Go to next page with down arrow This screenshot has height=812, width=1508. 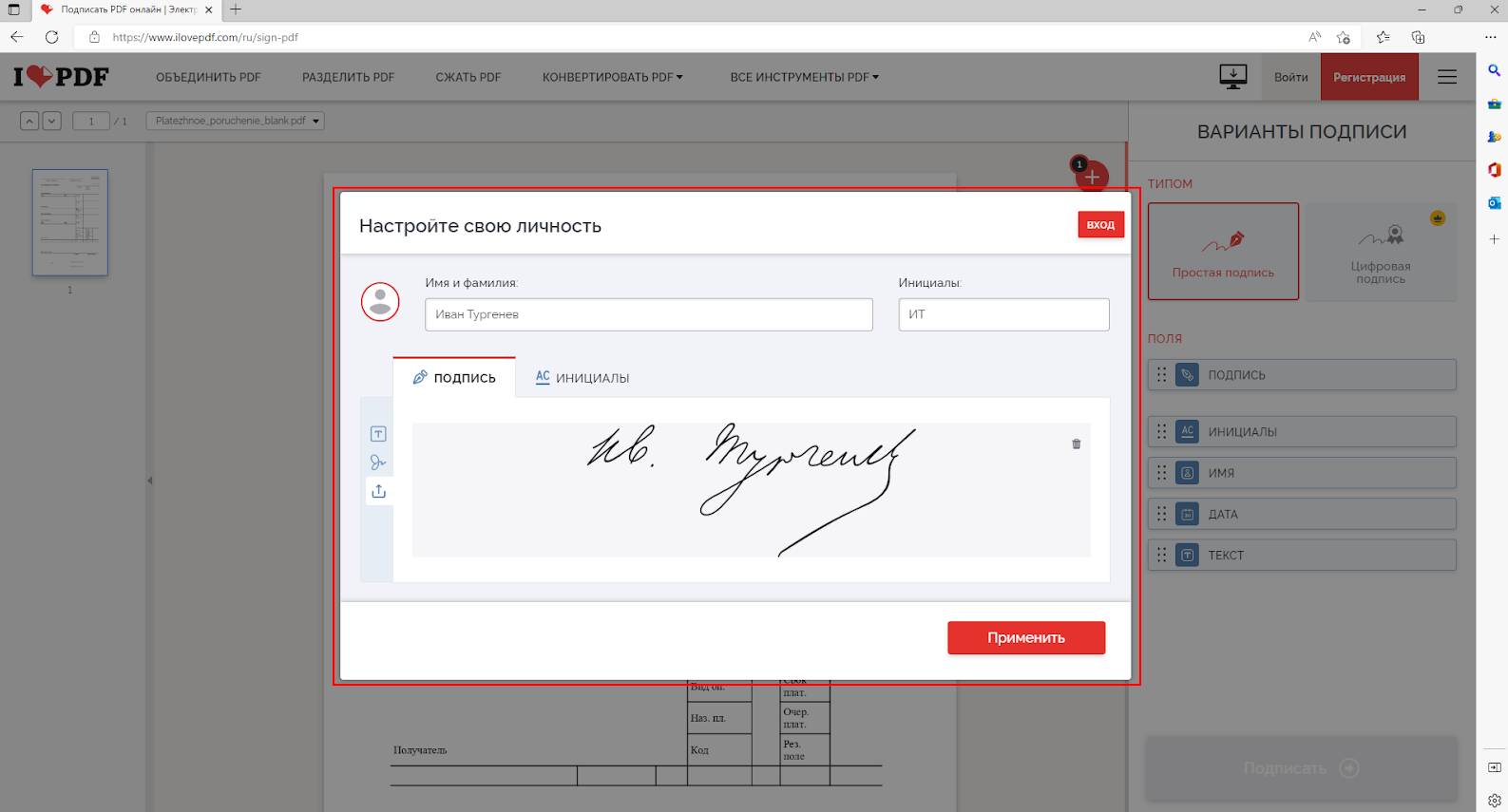click(52, 121)
